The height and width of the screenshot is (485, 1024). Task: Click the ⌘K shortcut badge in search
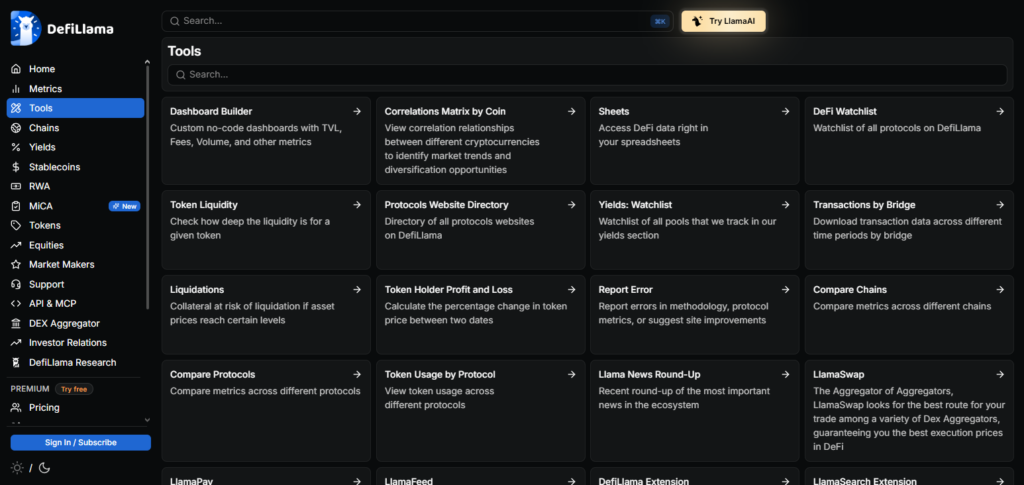(x=660, y=22)
